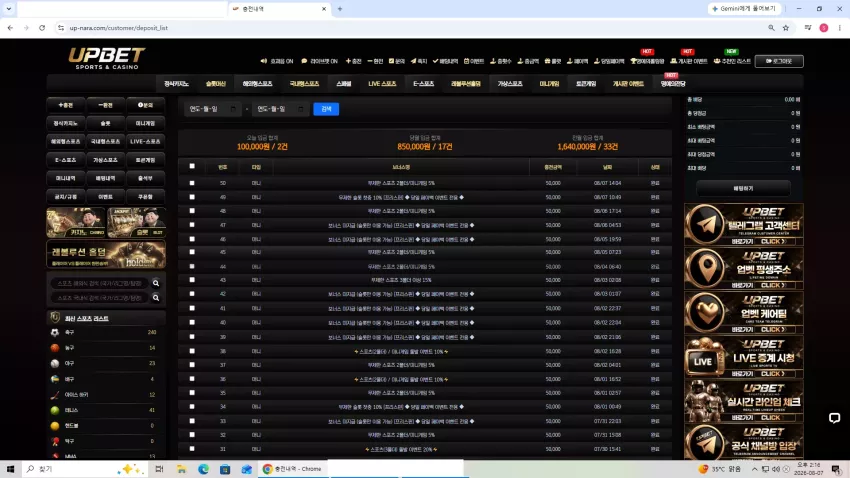Check the box for row 38

click(192, 351)
